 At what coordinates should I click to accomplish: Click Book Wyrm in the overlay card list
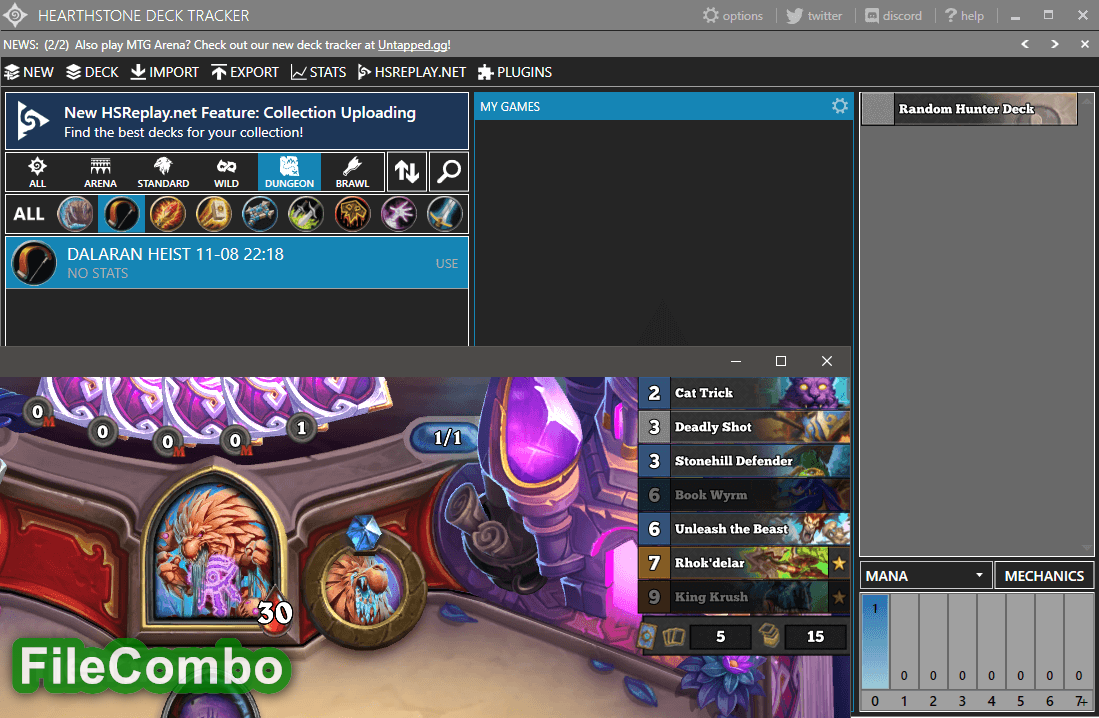pyautogui.click(x=744, y=495)
